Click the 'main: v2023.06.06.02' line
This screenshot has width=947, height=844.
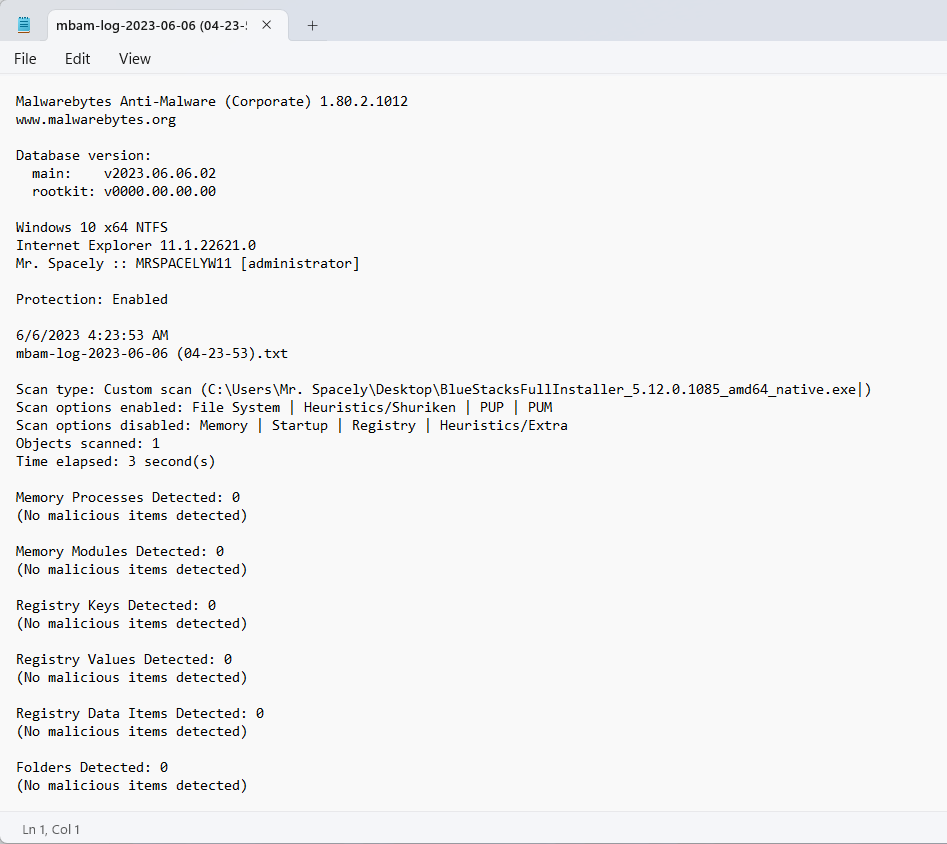tap(124, 173)
